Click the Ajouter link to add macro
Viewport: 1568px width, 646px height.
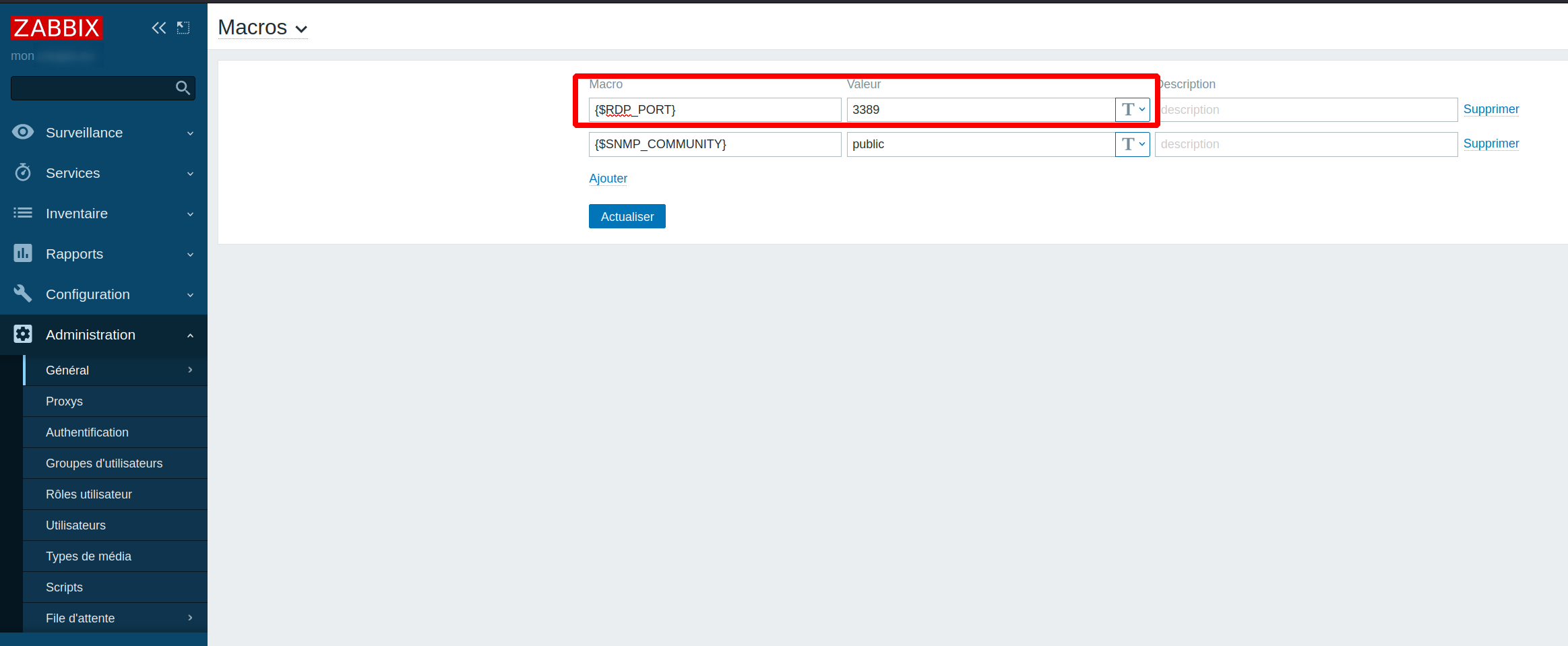pos(608,179)
